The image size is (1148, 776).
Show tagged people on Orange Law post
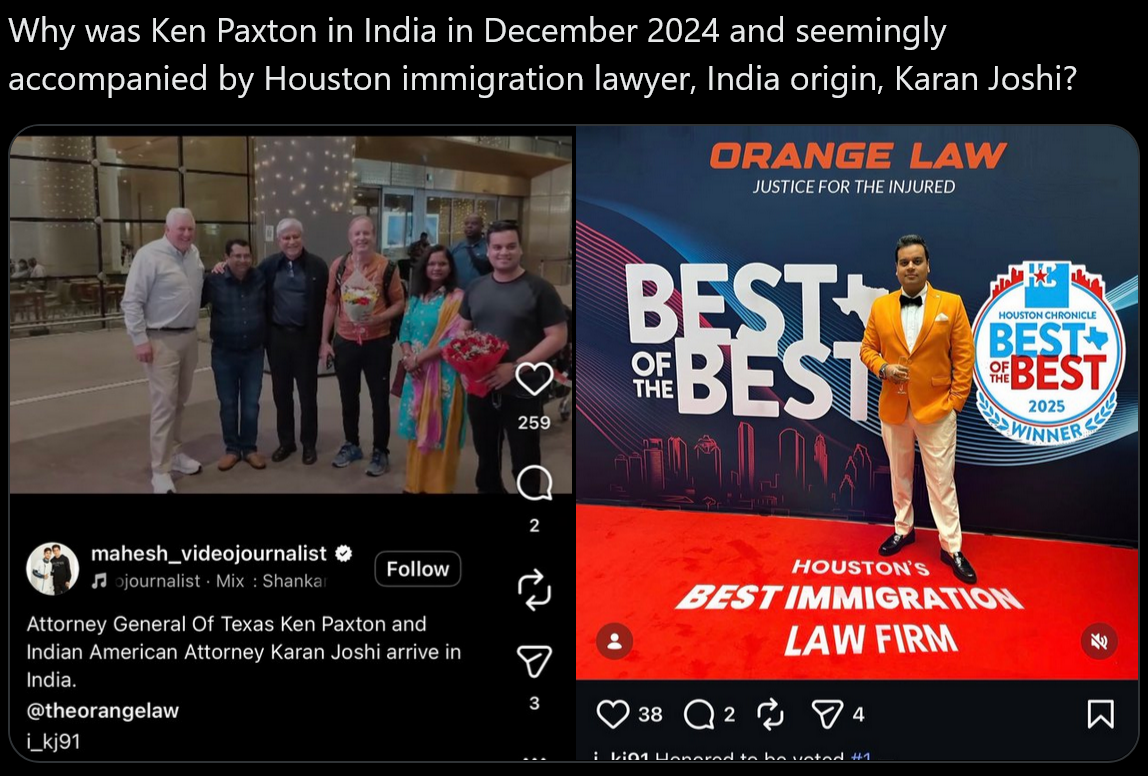pyautogui.click(x=614, y=641)
